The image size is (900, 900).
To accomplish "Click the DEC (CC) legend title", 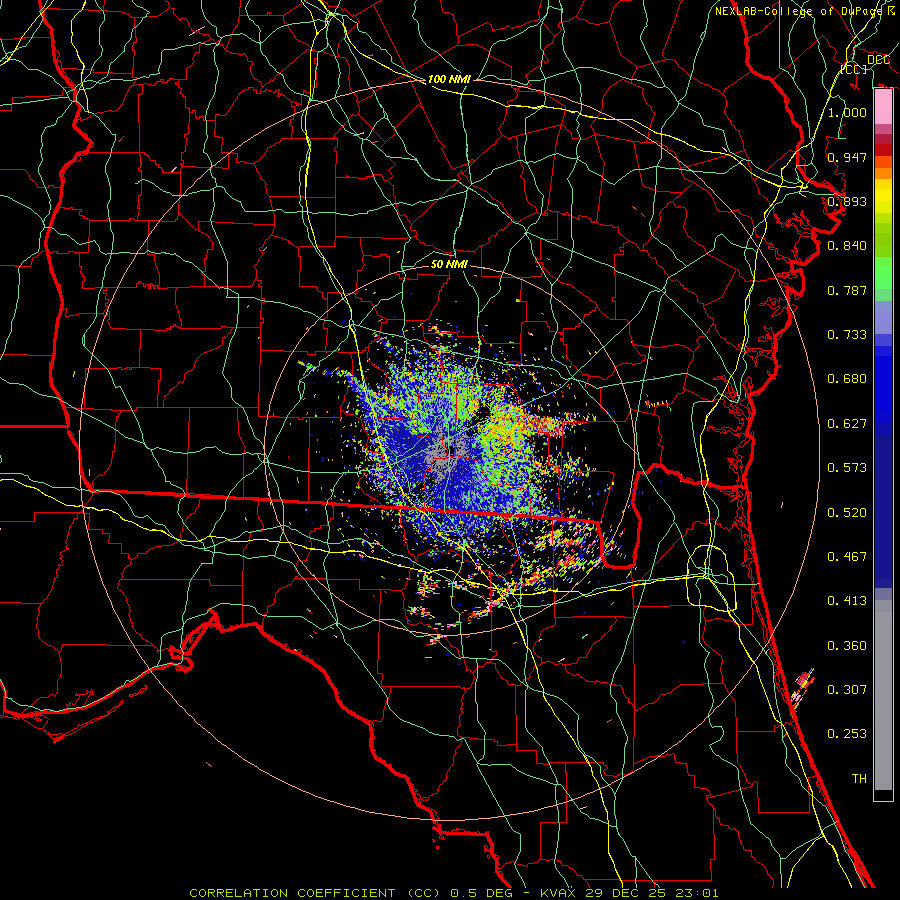I will point(866,64).
